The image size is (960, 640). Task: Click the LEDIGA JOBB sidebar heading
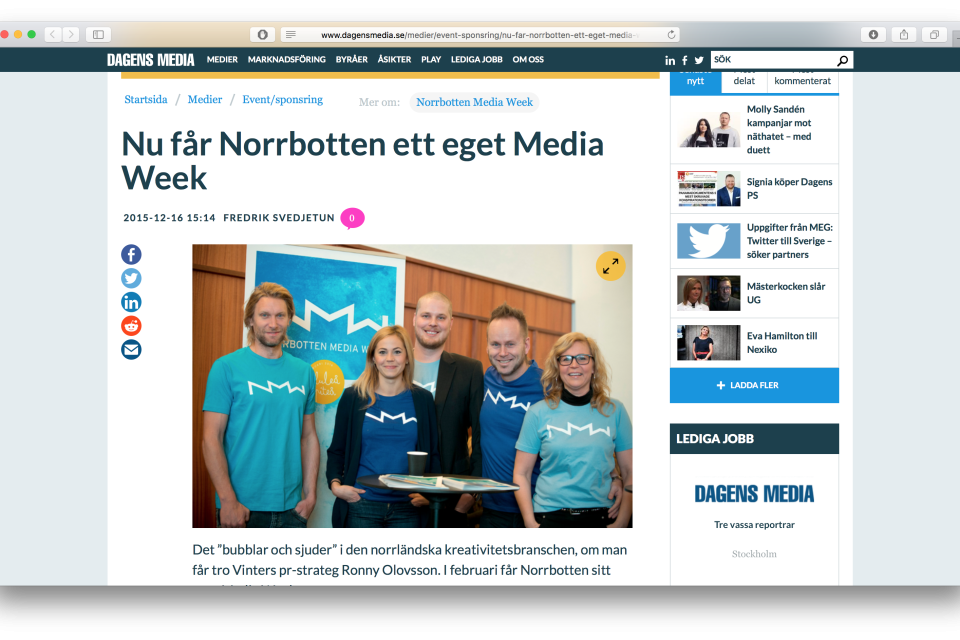(x=754, y=439)
